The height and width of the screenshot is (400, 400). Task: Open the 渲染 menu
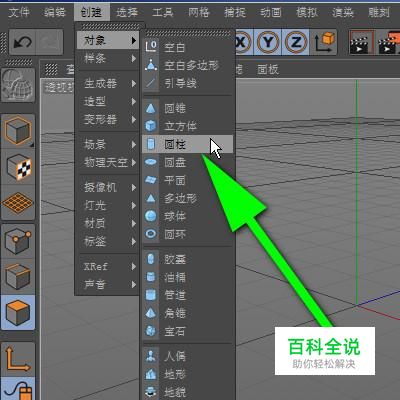(x=343, y=13)
